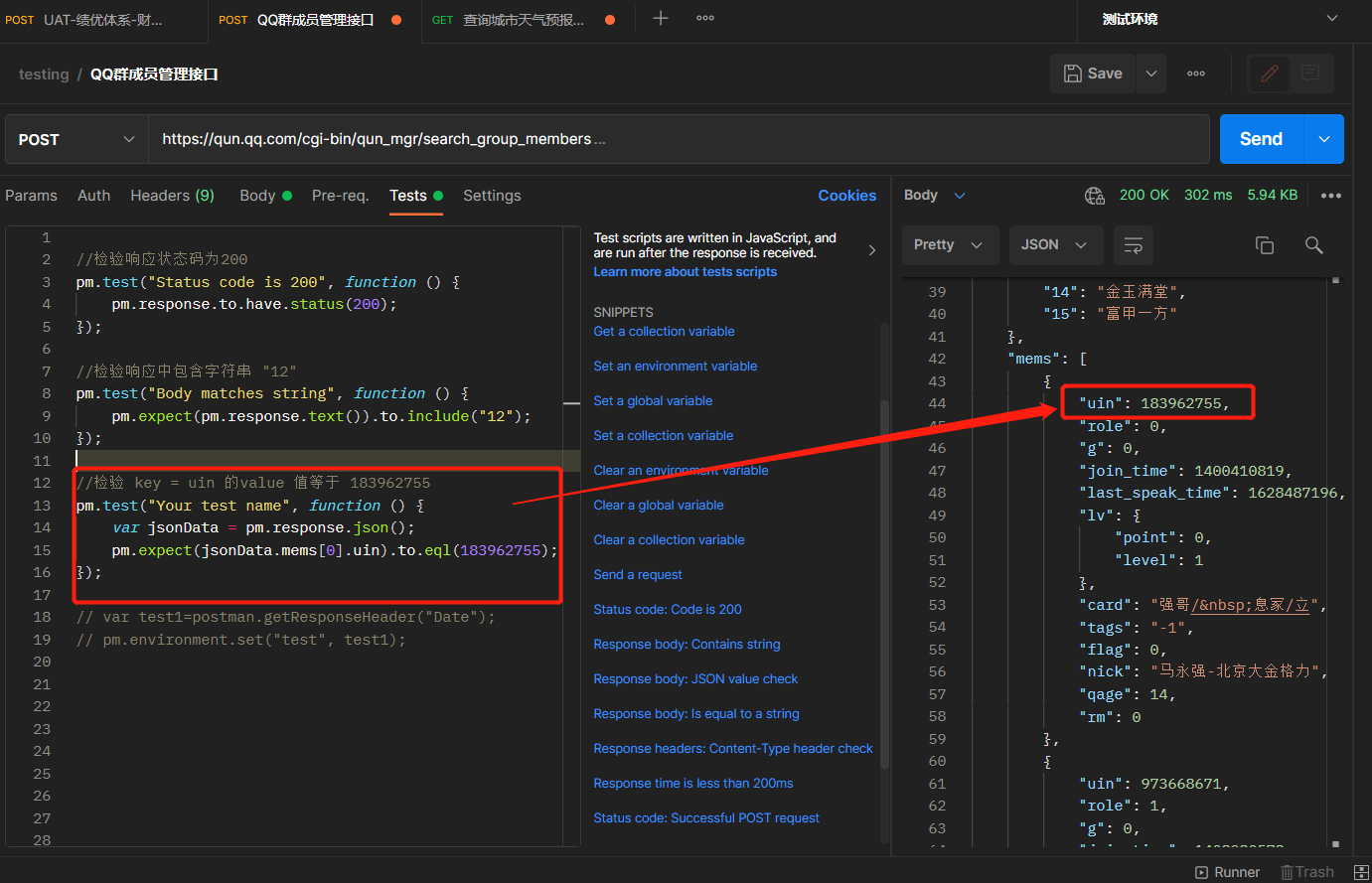Viewport: 1372px width, 883px height.
Task: Click the icon right of Trash
Action: point(1361,872)
